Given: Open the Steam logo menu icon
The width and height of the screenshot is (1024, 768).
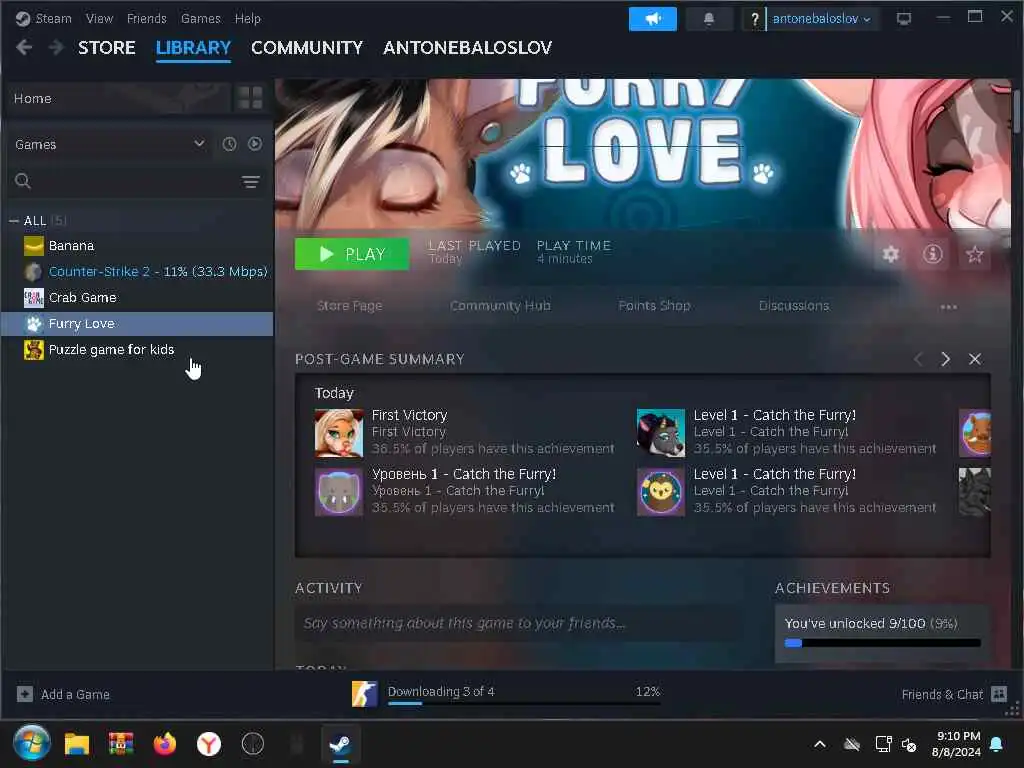Looking at the screenshot, I should coord(23,19).
